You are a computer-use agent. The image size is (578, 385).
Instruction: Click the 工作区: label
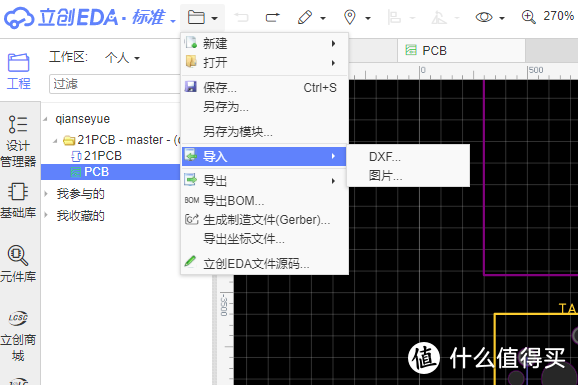click(x=68, y=57)
